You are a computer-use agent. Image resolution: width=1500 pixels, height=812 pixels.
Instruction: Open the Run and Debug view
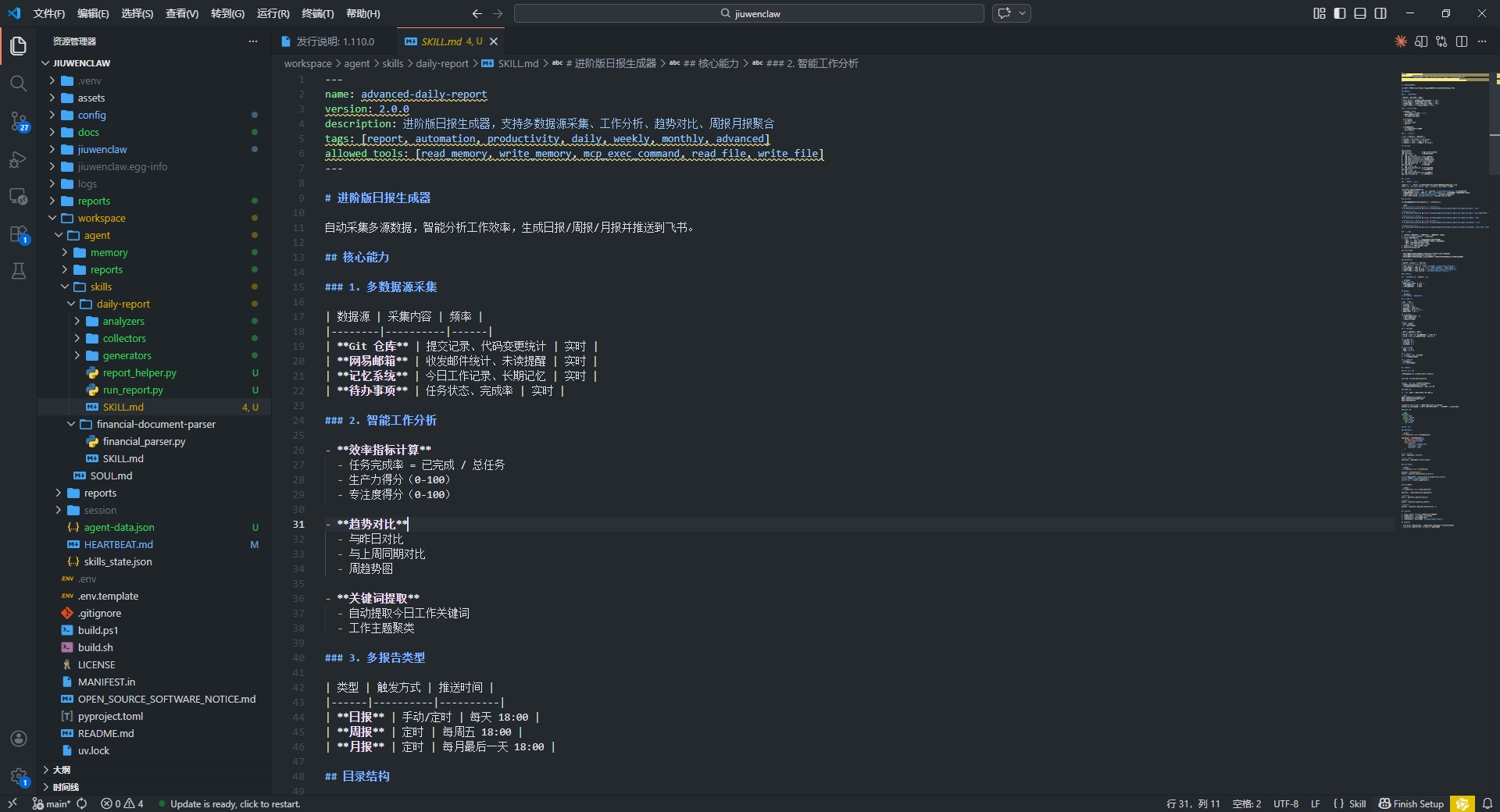(x=19, y=159)
